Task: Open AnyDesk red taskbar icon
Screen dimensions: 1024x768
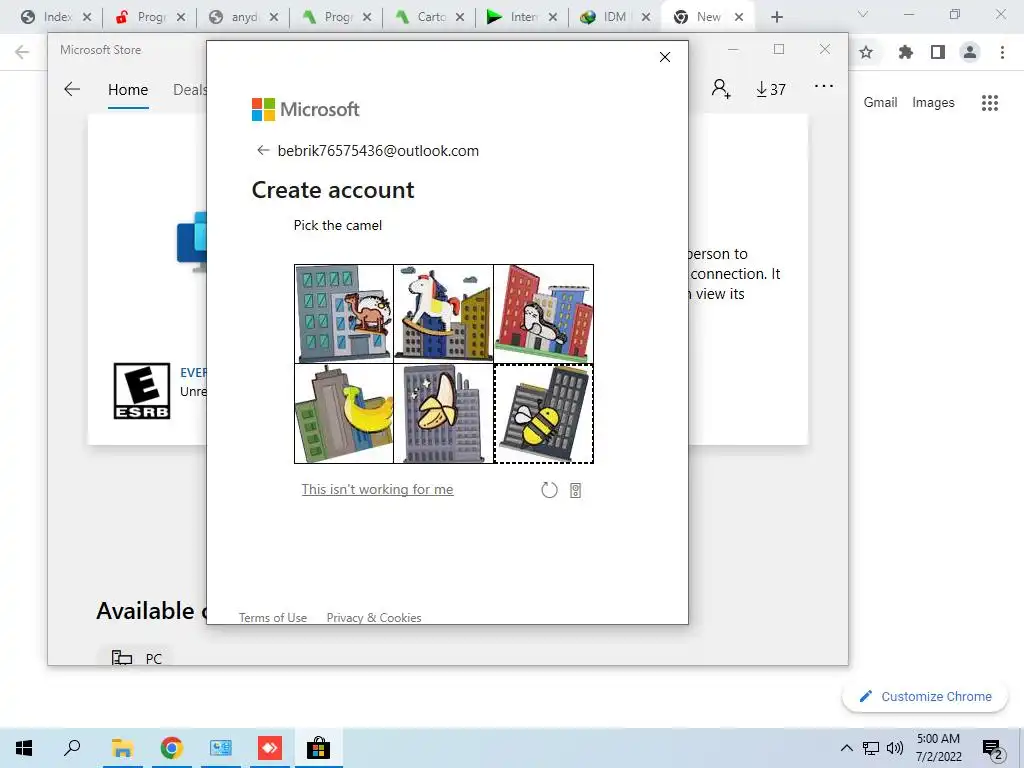Action: point(270,748)
